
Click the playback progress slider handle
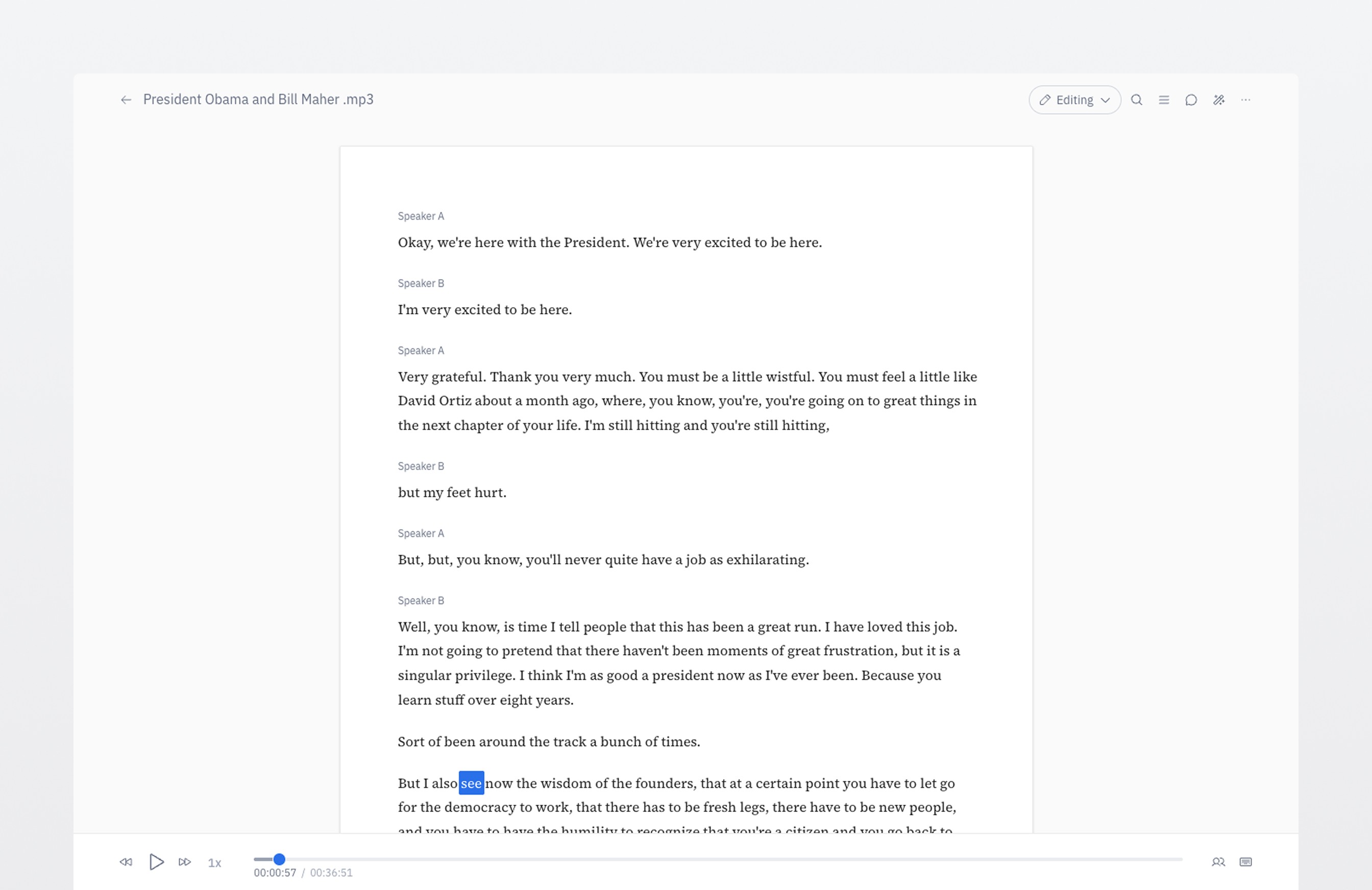279,859
